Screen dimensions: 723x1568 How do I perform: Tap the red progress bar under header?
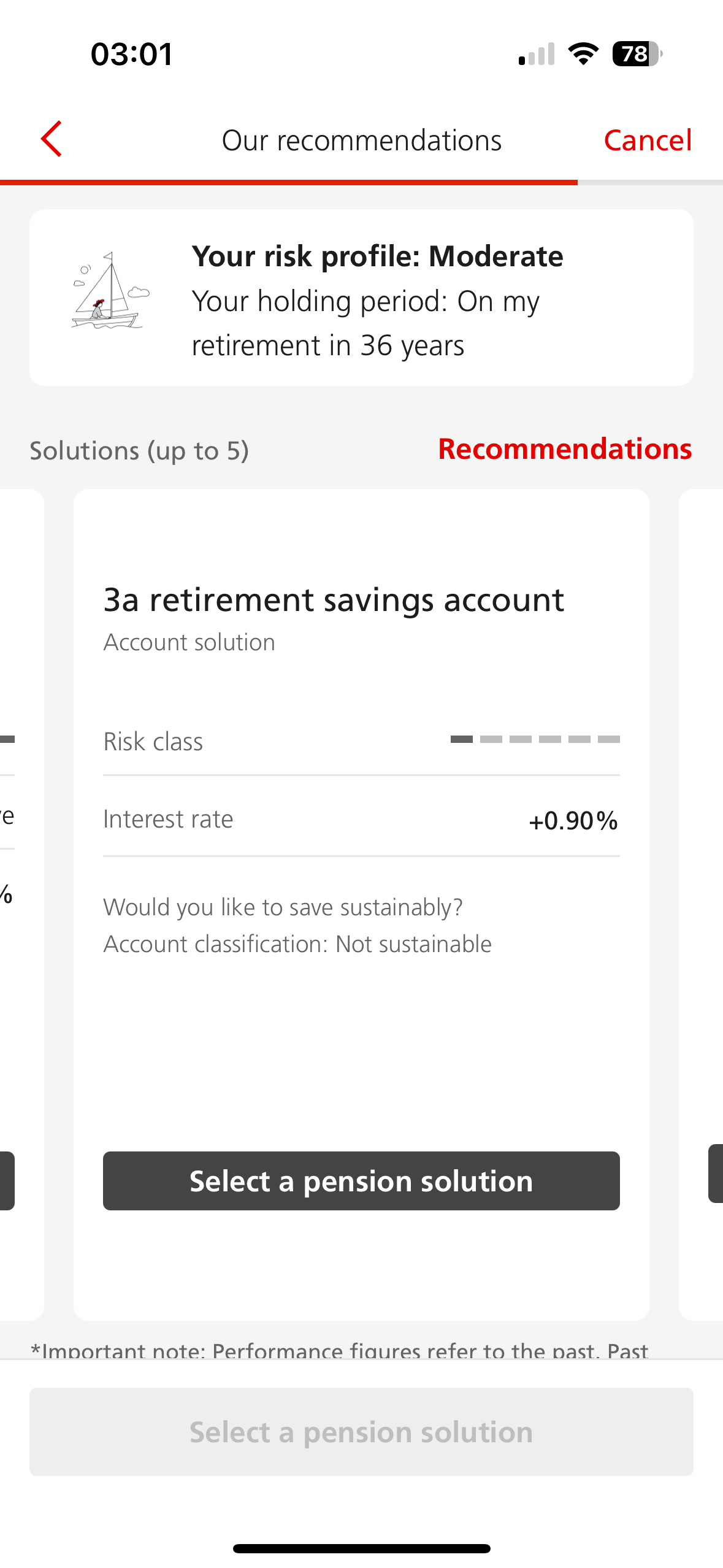[x=289, y=182]
